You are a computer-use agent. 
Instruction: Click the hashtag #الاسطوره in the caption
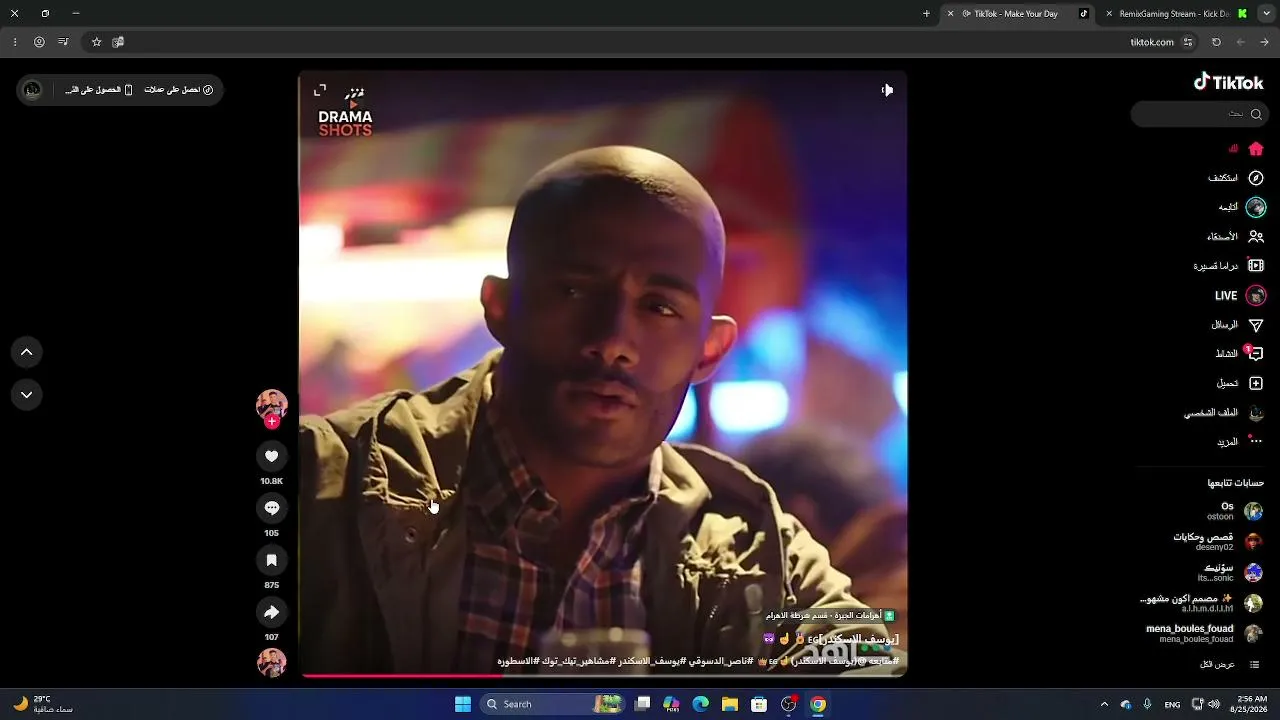coord(518,661)
